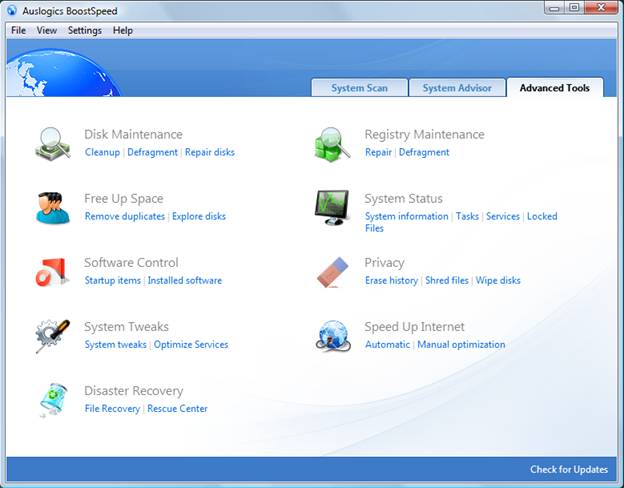
Task: Click the System Tweaks gear and screwdriver icon
Action: click(x=53, y=336)
